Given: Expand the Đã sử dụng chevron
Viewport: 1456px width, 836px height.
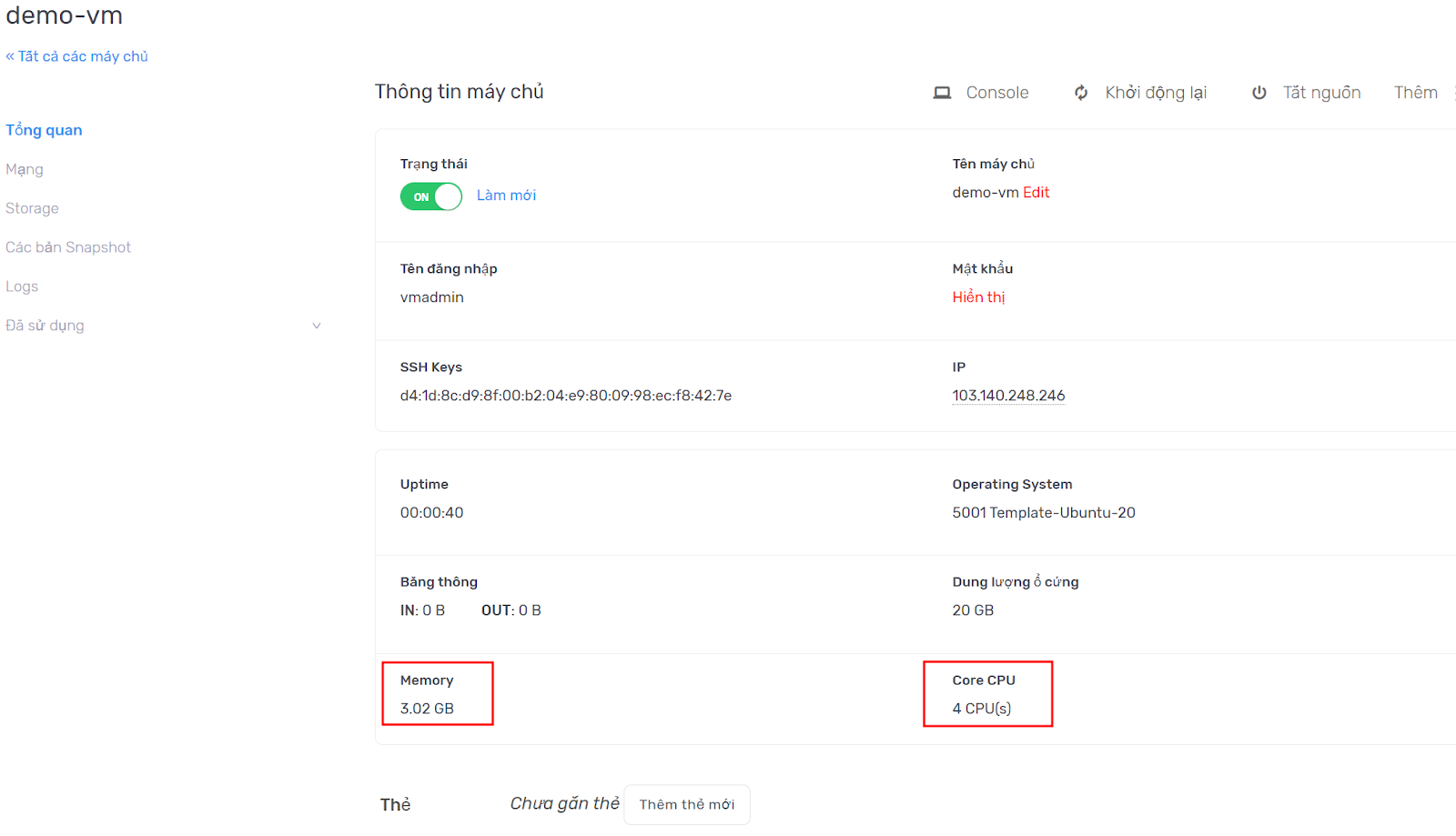Looking at the screenshot, I should click(x=317, y=326).
